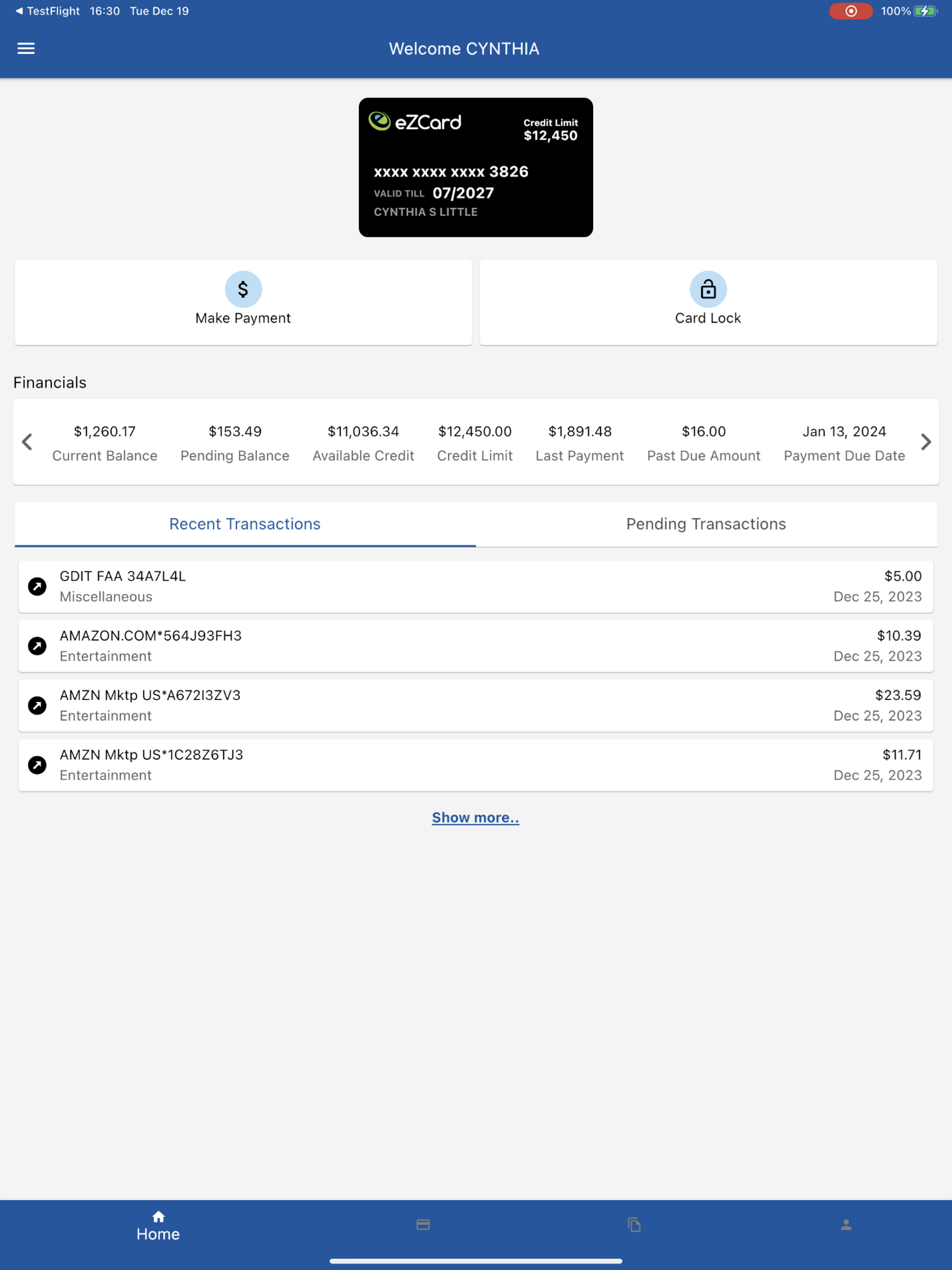Tap the Make Payment dollar icon

243,289
